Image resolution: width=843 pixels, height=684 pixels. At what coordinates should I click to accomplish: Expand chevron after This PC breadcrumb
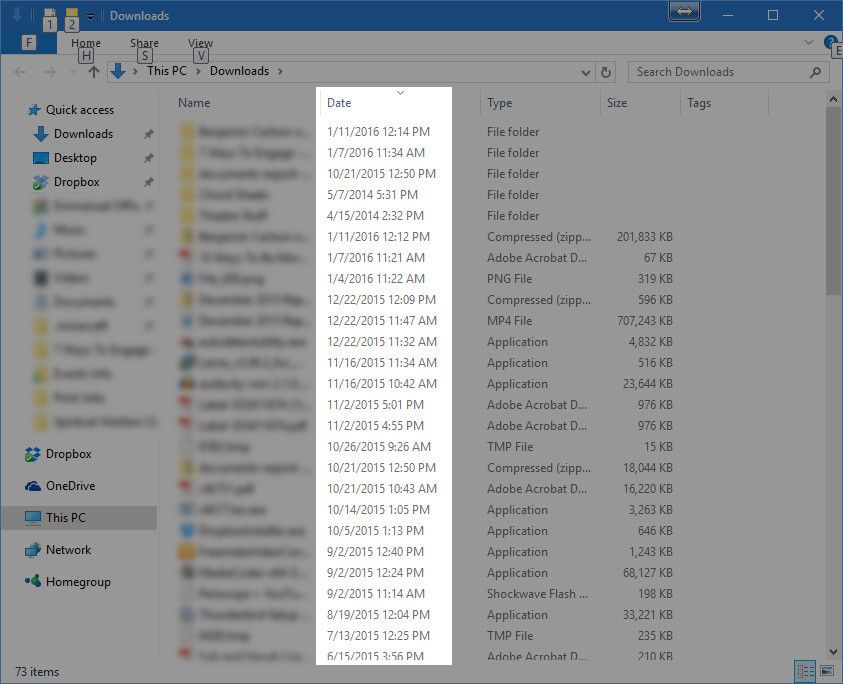point(198,71)
